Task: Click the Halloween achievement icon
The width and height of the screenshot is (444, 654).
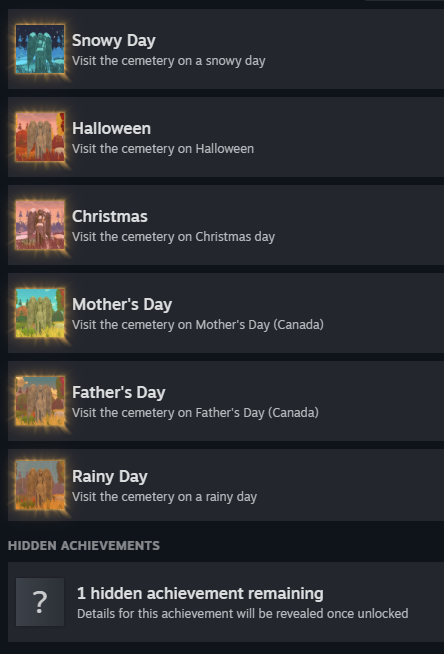Action: [x=40, y=137]
